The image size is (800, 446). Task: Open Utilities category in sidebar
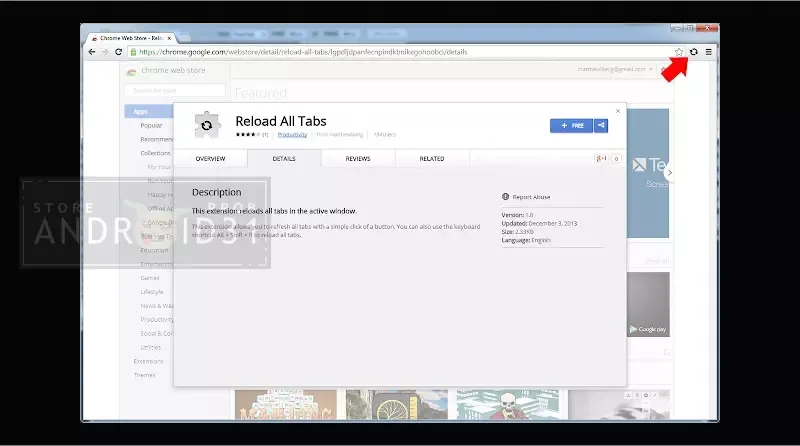pos(151,348)
